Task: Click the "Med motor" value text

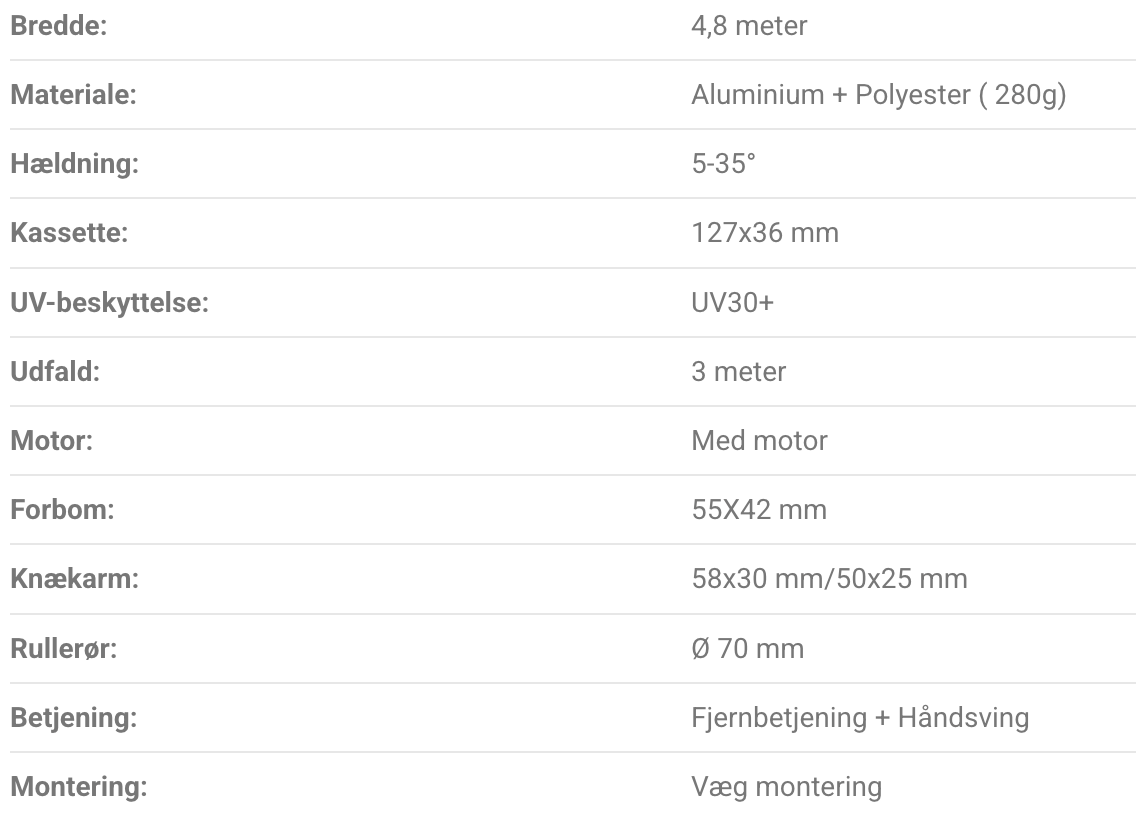Action: pos(759,441)
